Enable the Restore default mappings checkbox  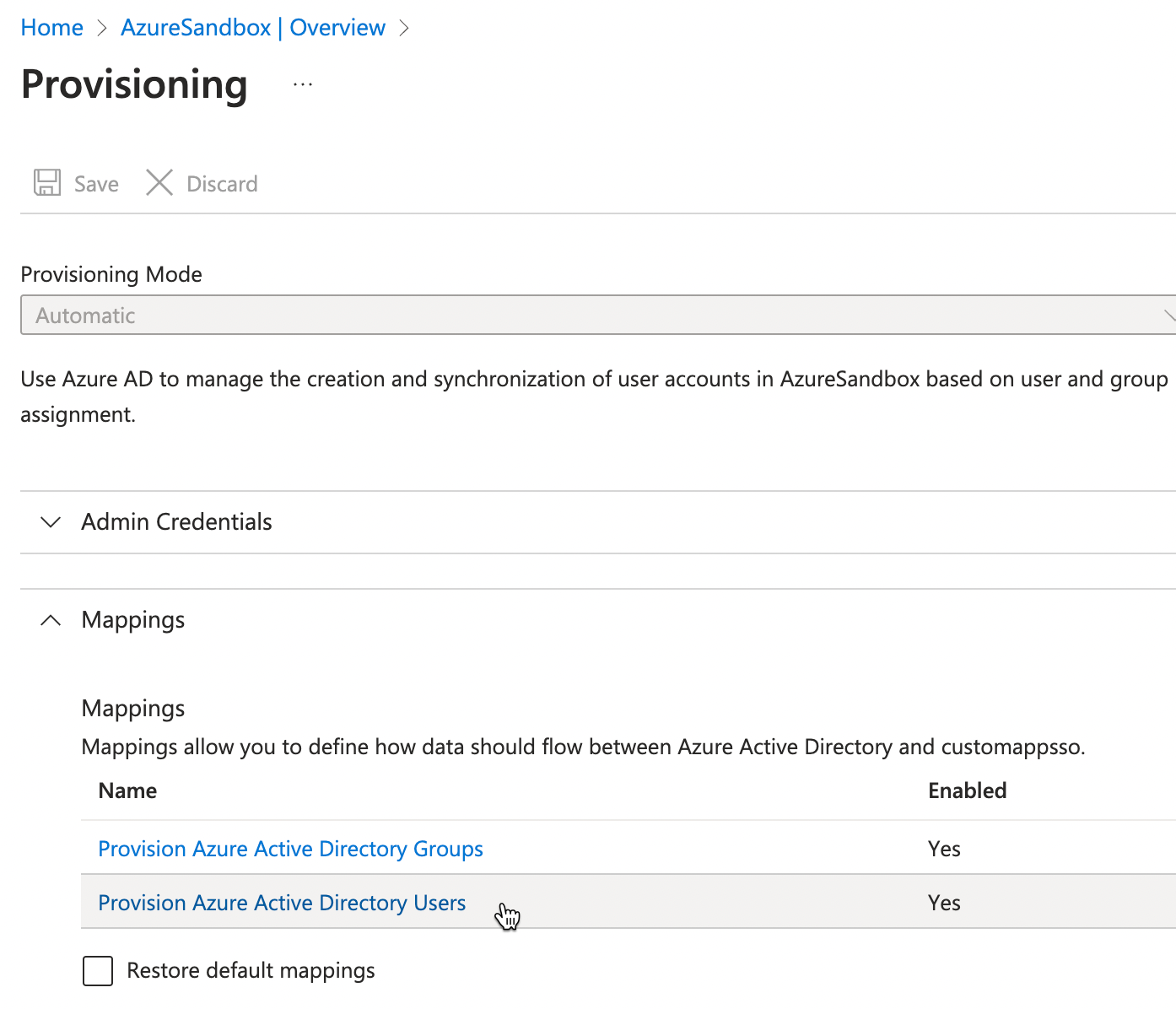tap(97, 971)
